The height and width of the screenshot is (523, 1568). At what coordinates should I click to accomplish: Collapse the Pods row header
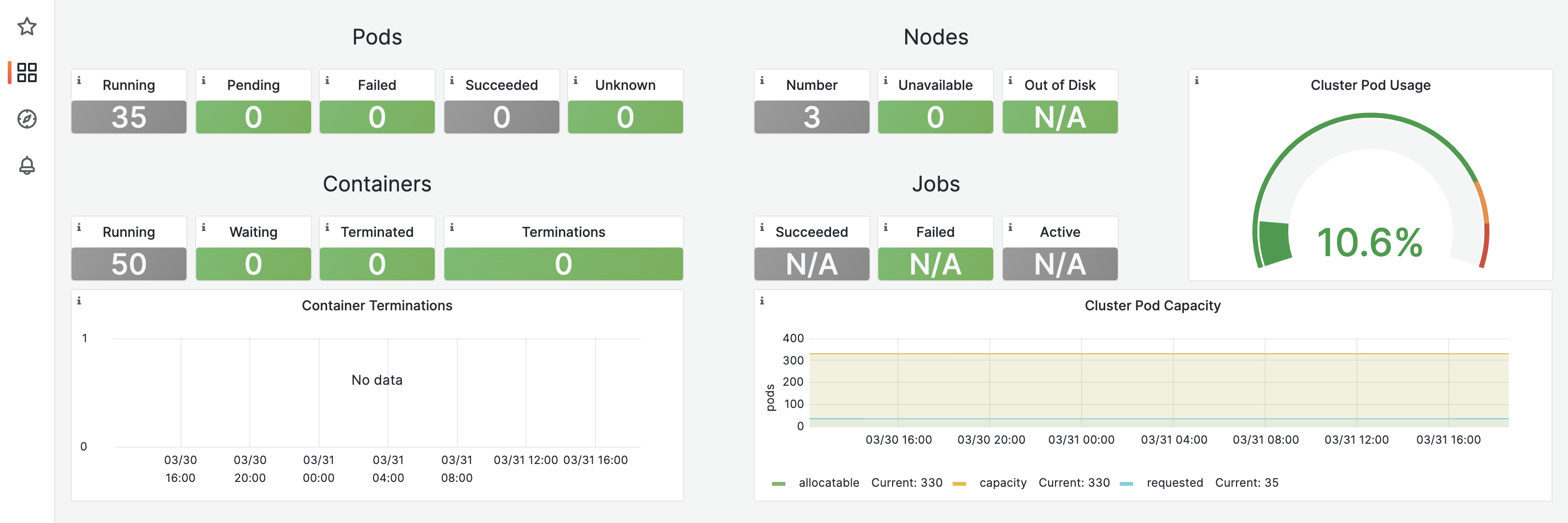(x=377, y=37)
